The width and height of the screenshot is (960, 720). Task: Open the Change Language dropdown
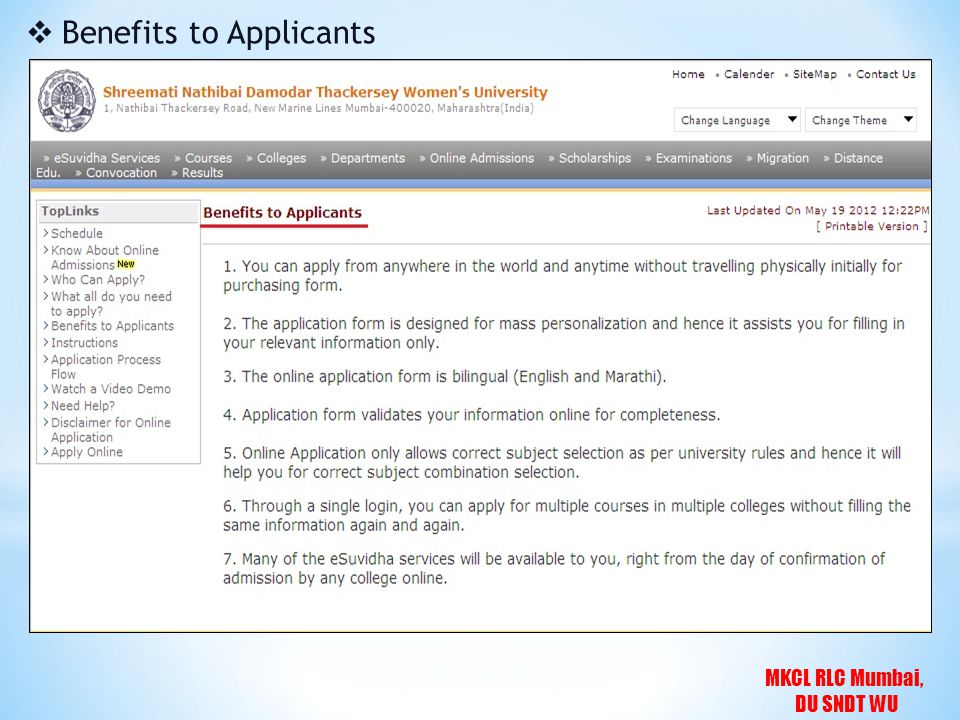(x=738, y=120)
